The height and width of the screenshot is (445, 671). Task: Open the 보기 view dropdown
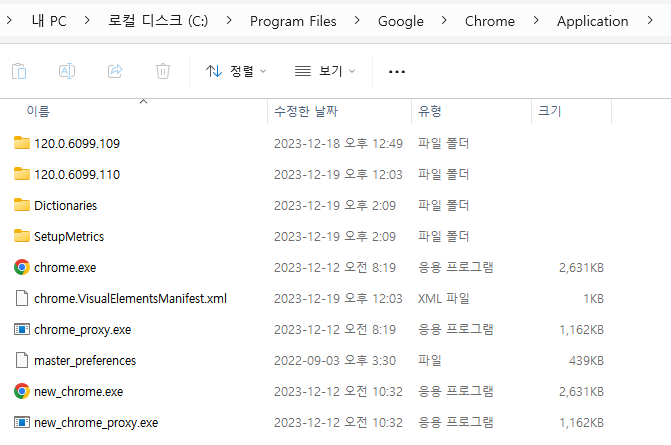[x=325, y=71]
